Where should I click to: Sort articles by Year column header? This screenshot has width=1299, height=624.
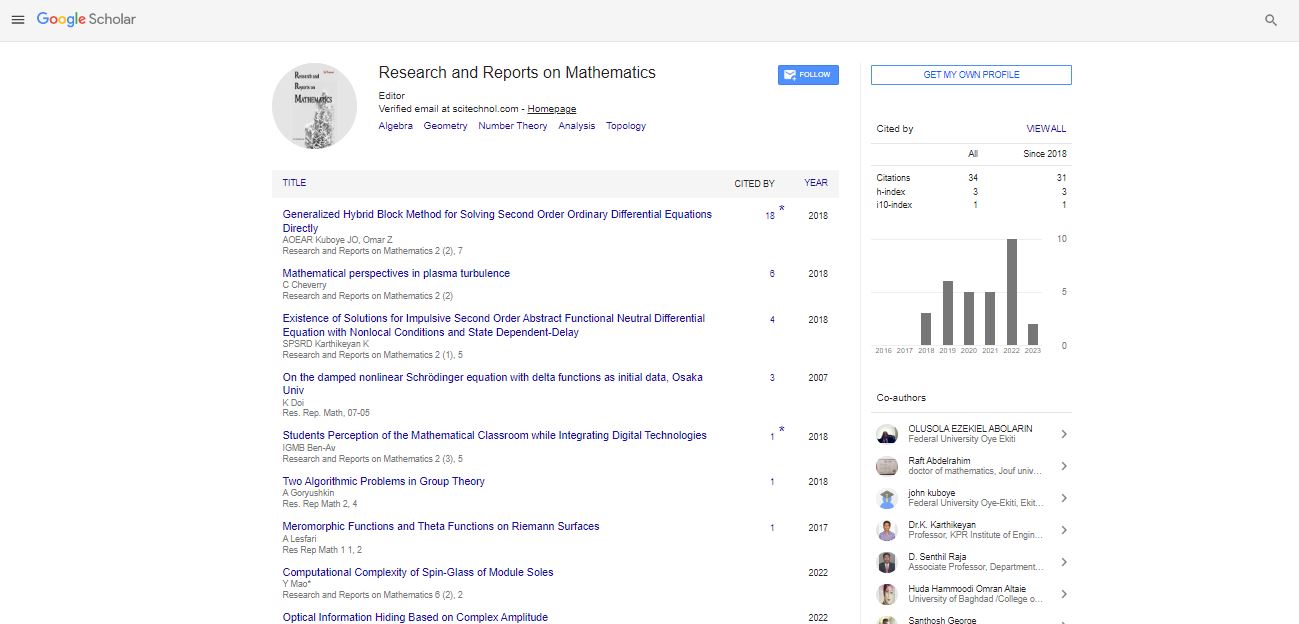click(816, 183)
